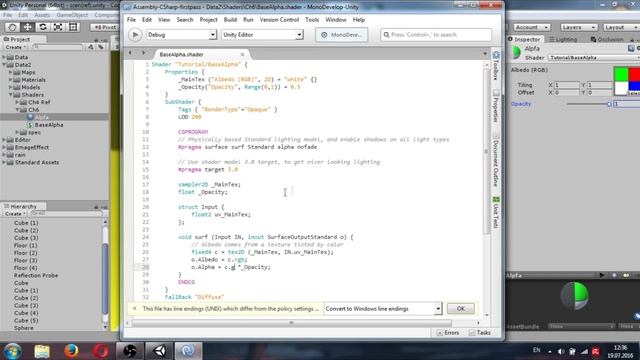This screenshot has width=640, height=360.
Task: Open the Errors pad
Action: [448, 333]
